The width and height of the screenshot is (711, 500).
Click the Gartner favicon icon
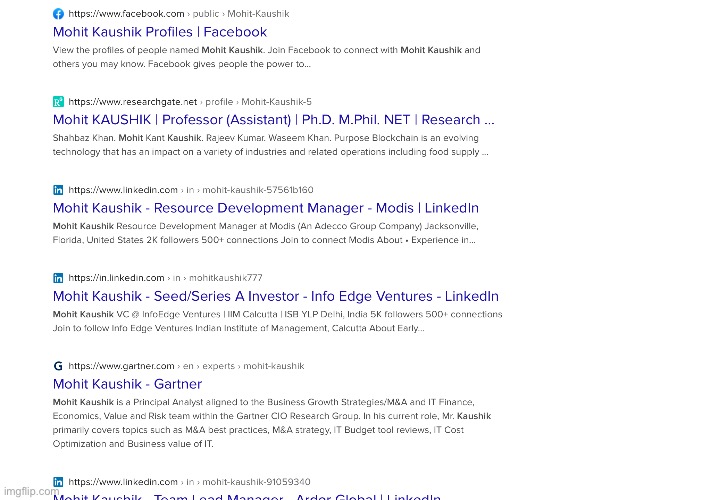[58, 366]
